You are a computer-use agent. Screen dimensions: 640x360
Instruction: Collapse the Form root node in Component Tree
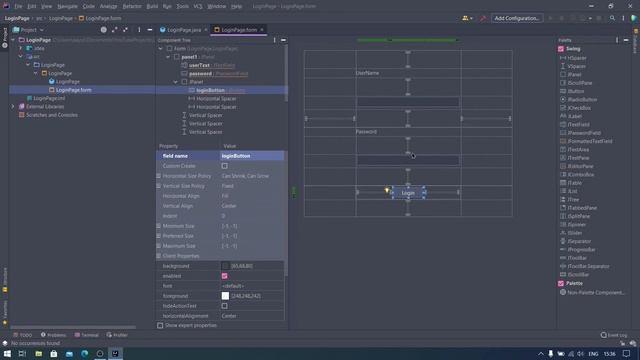point(160,48)
